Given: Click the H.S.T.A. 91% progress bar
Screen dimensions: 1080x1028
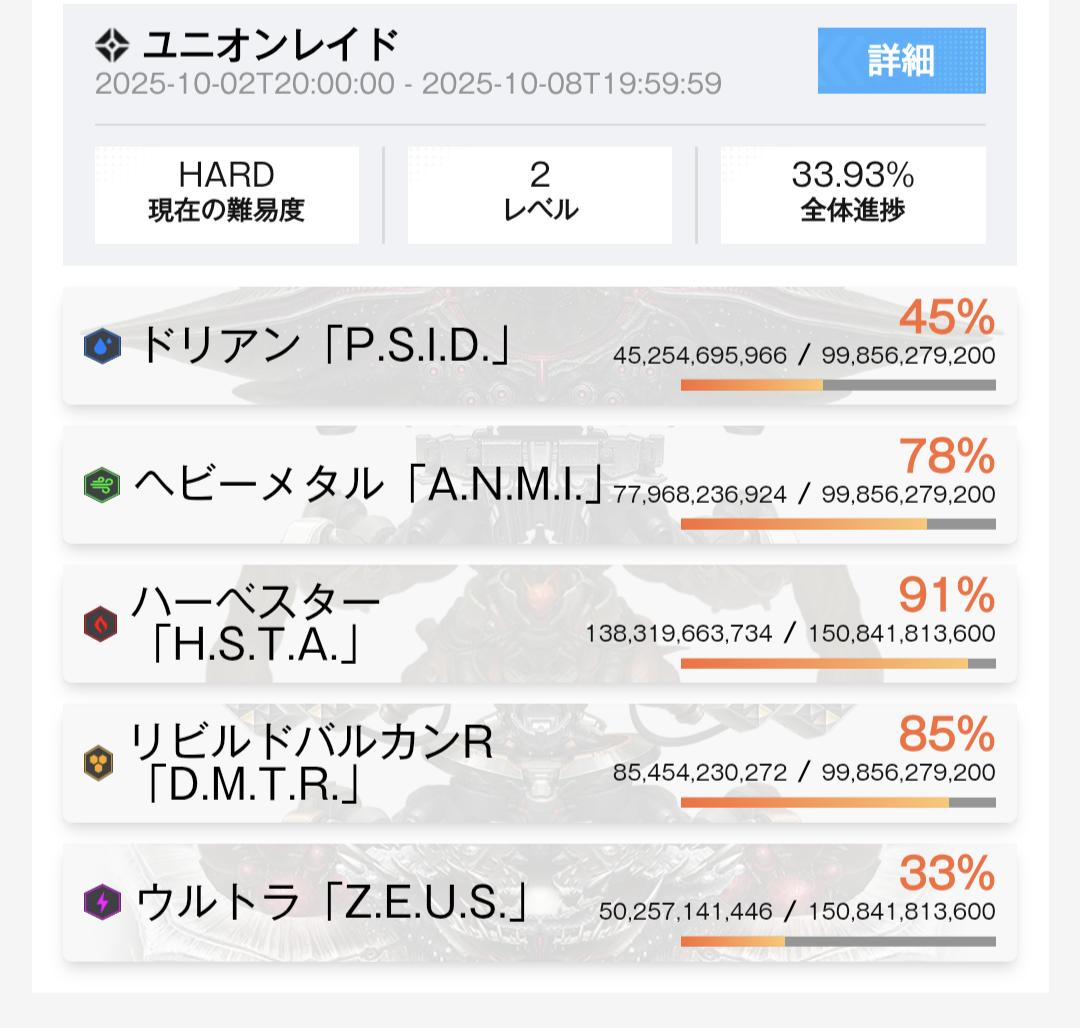Looking at the screenshot, I should (838, 663).
